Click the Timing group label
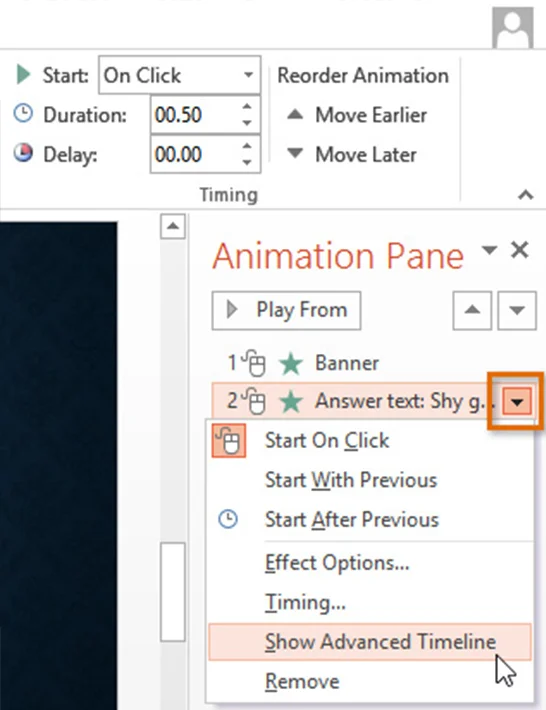The image size is (546, 710). pyautogui.click(x=229, y=195)
